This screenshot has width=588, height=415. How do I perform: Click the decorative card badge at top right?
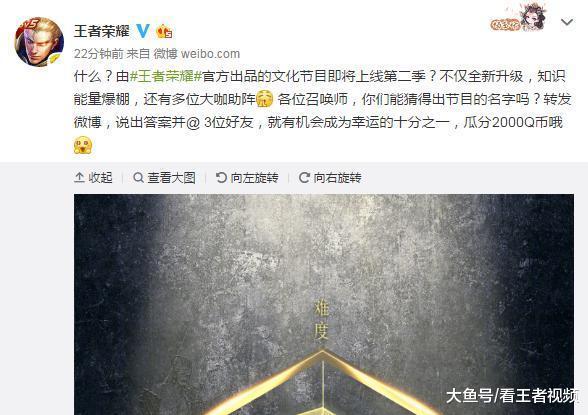[518, 17]
